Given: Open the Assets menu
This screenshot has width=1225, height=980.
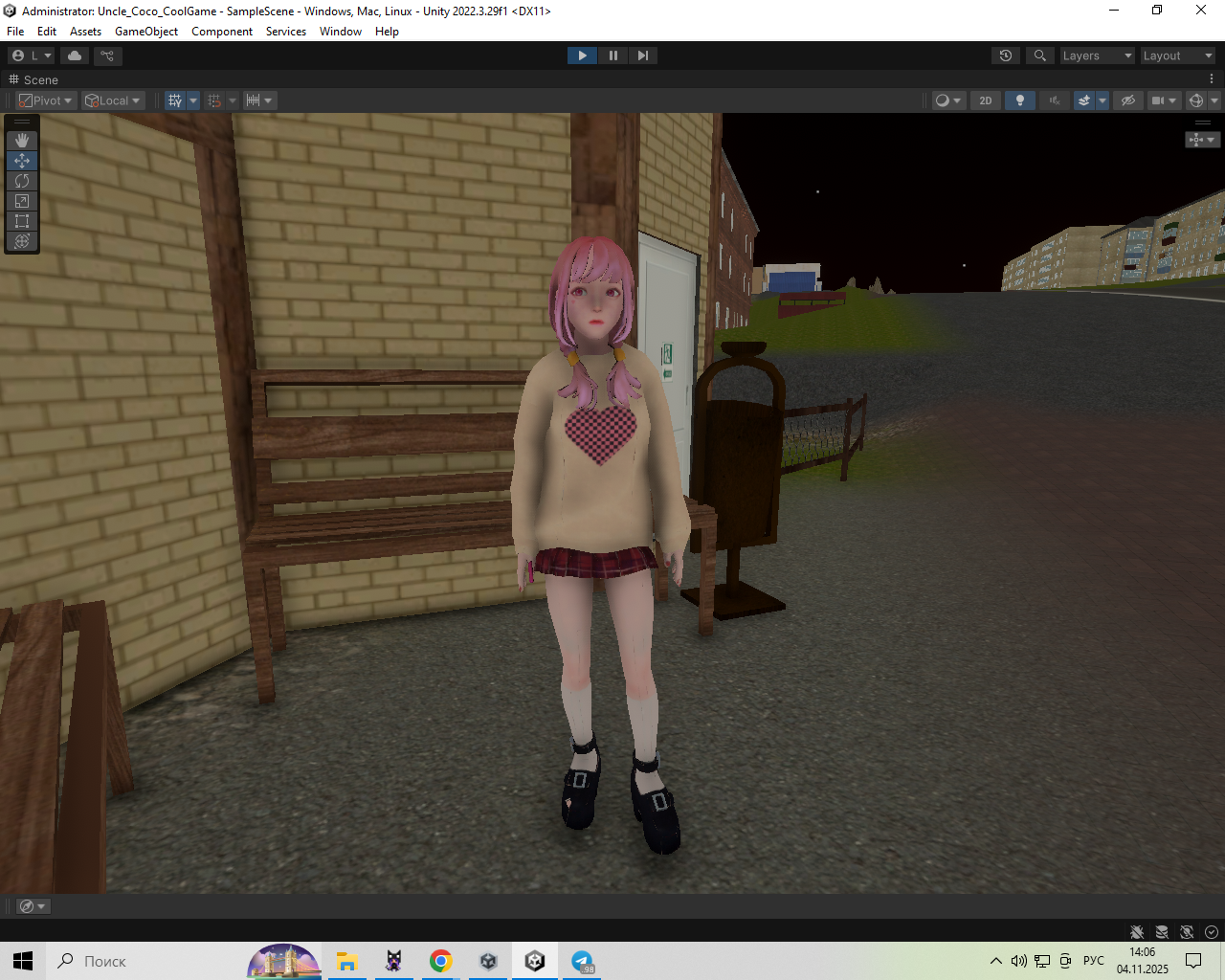Looking at the screenshot, I should 85,32.
